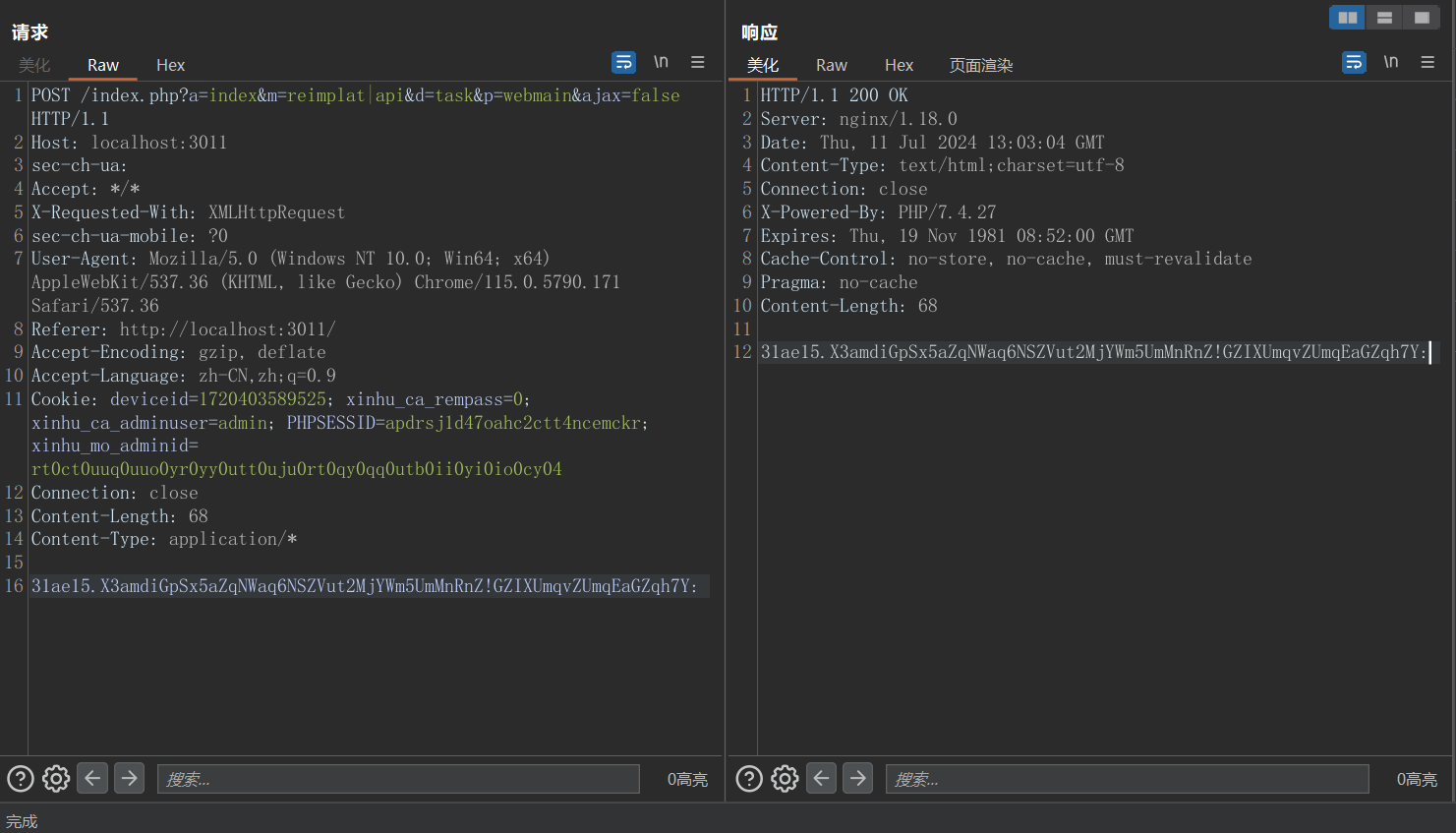Click the X-Requested-With header line
The height and width of the screenshot is (833, 1456).
pyautogui.click(x=188, y=212)
